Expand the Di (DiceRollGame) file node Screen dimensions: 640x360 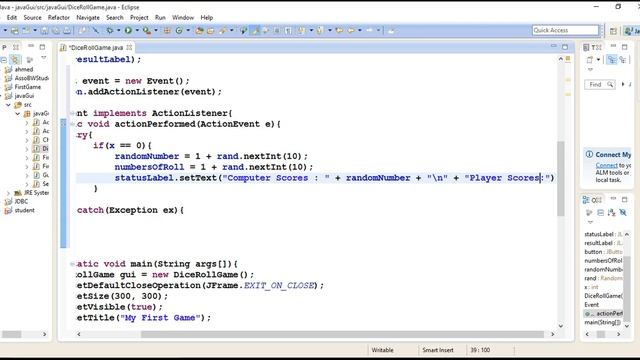pyautogui.click(x=27, y=149)
